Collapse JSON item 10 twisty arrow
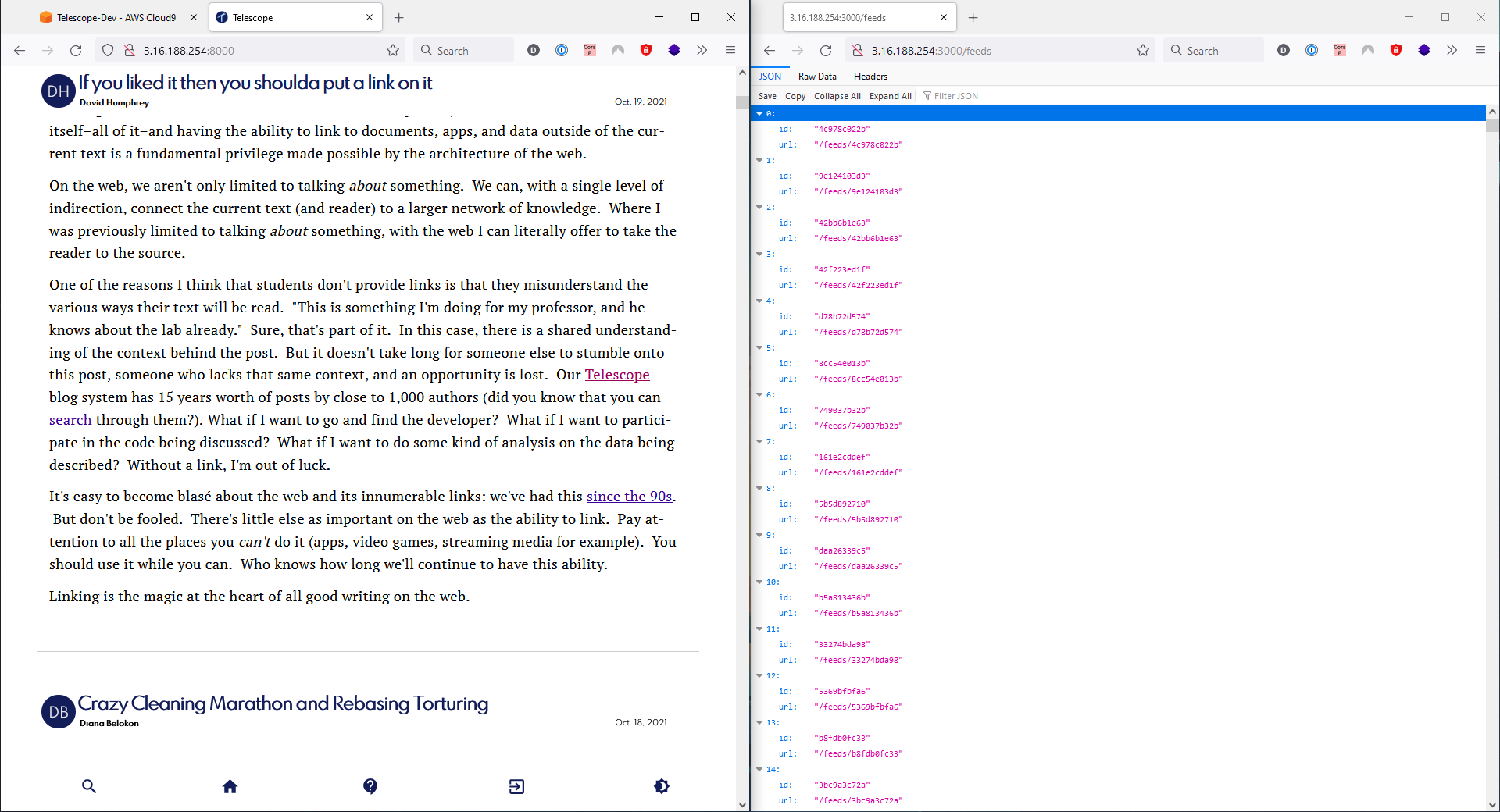Viewport: 1500px width, 812px height. pyautogui.click(x=759, y=582)
